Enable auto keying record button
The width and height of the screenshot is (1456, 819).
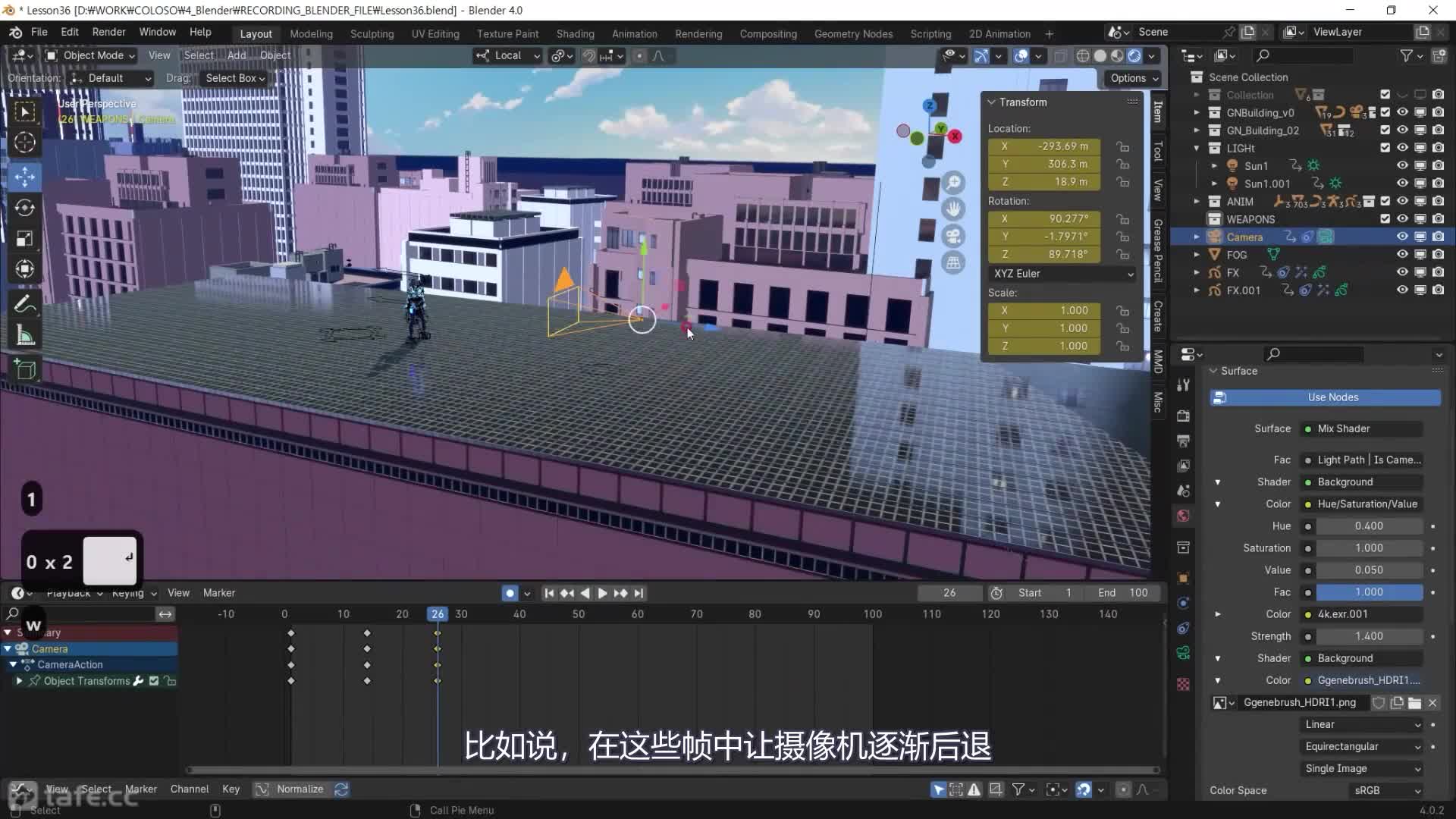click(510, 593)
